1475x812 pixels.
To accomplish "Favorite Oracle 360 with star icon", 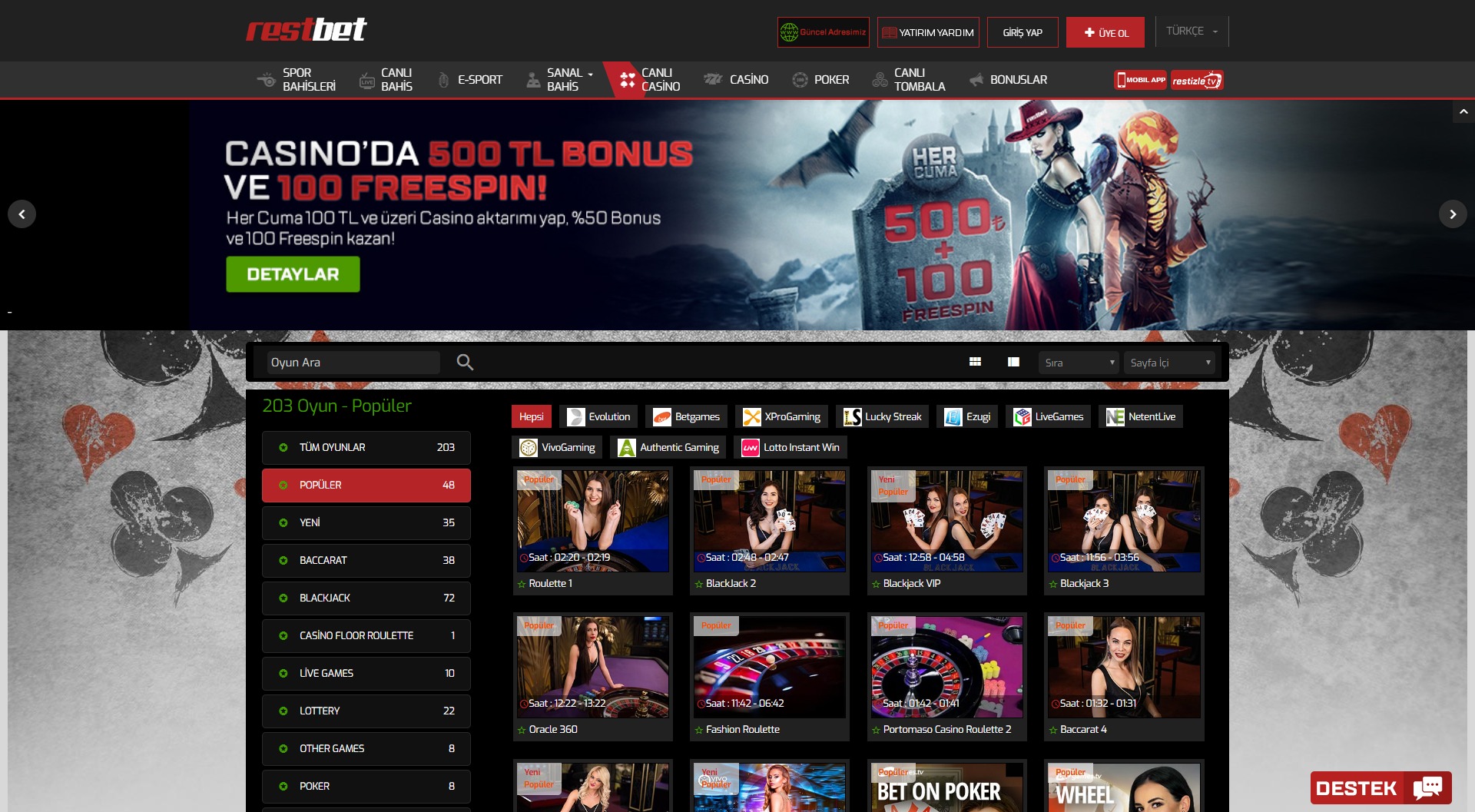I will coord(522,731).
